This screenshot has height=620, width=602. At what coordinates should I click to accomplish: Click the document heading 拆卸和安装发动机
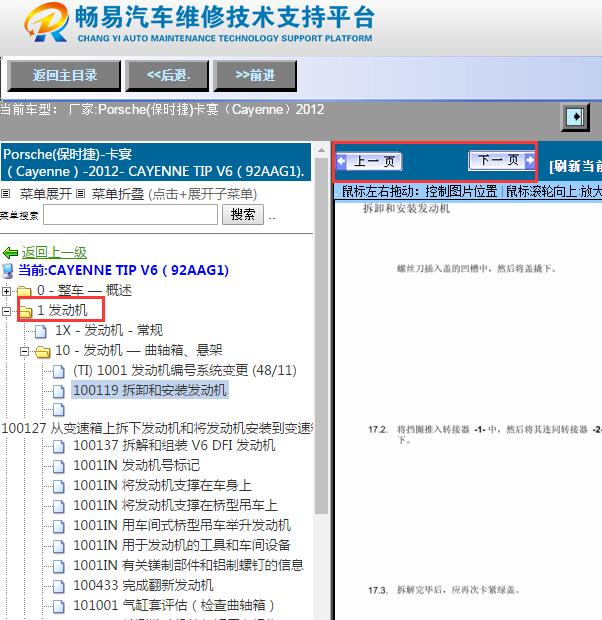pyautogui.click(x=406, y=208)
